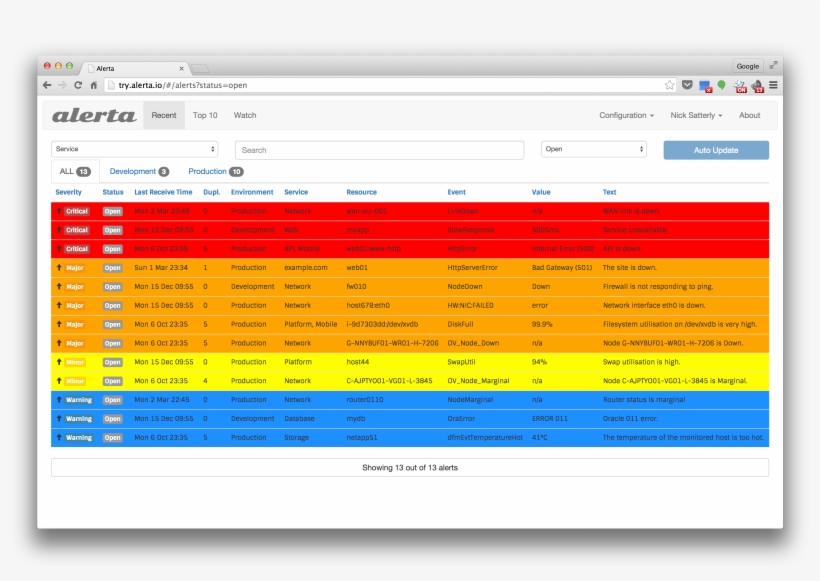The height and width of the screenshot is (581, 820).
Task: Click the red Critical severity badge
Action: pos(76,211)
